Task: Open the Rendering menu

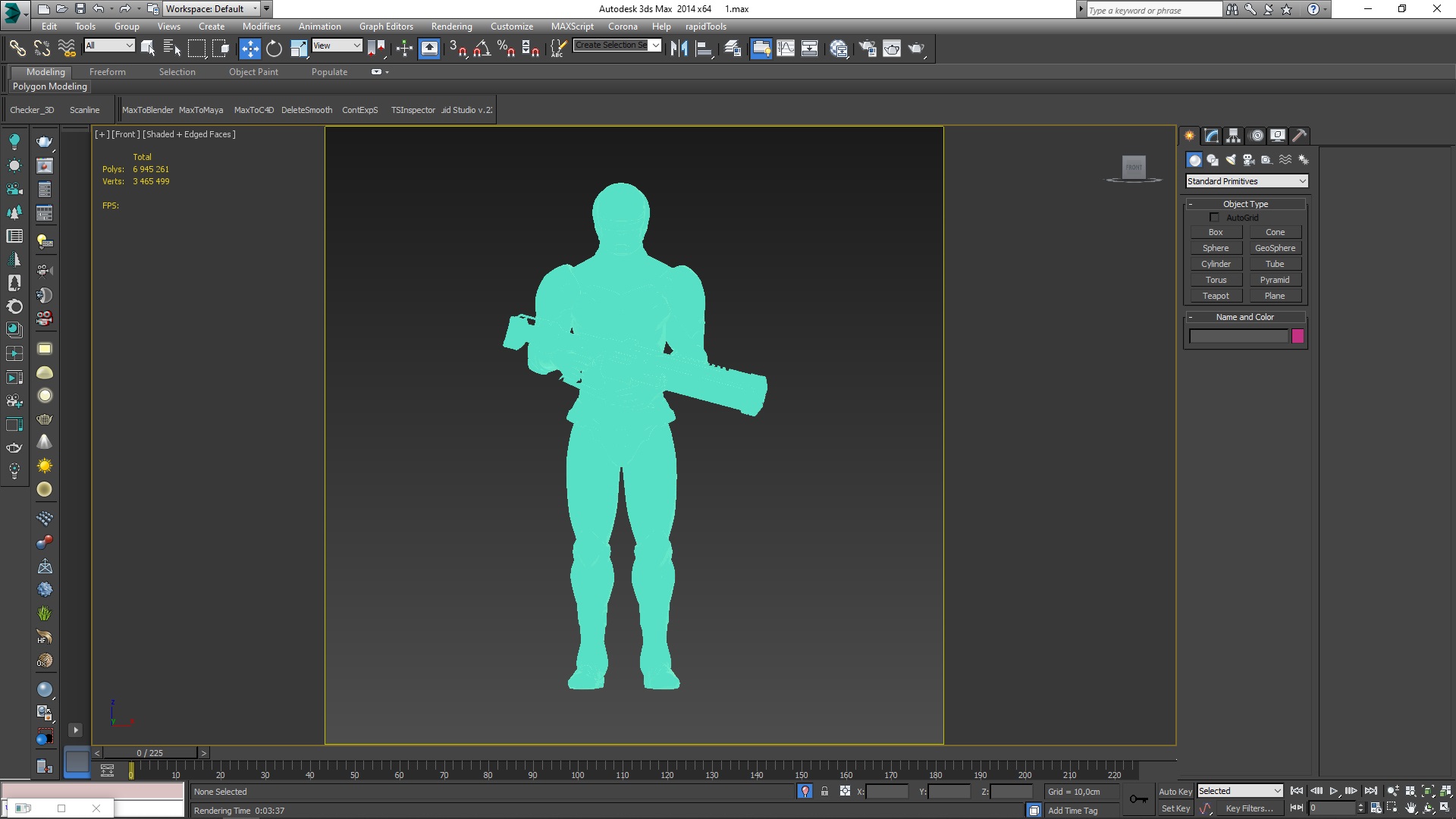Action: (x=451, y=27)
